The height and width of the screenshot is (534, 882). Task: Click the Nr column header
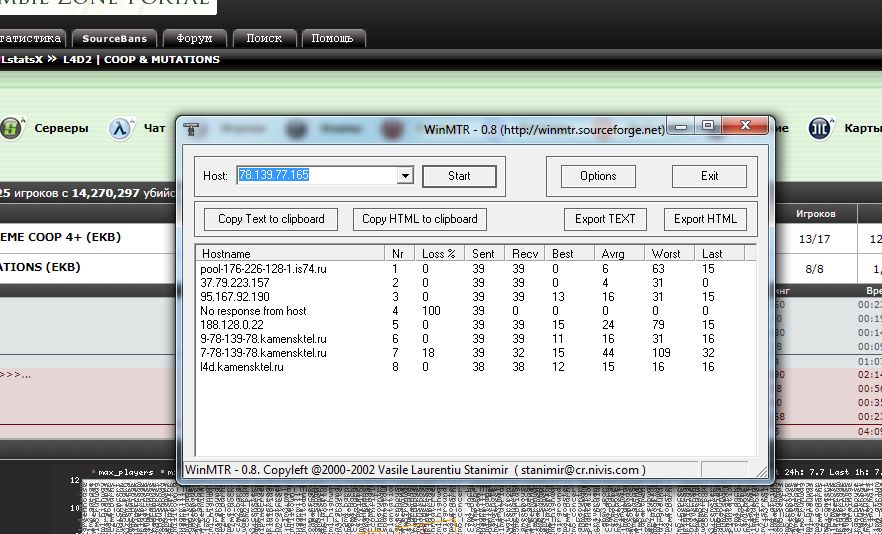coord(399,254)
